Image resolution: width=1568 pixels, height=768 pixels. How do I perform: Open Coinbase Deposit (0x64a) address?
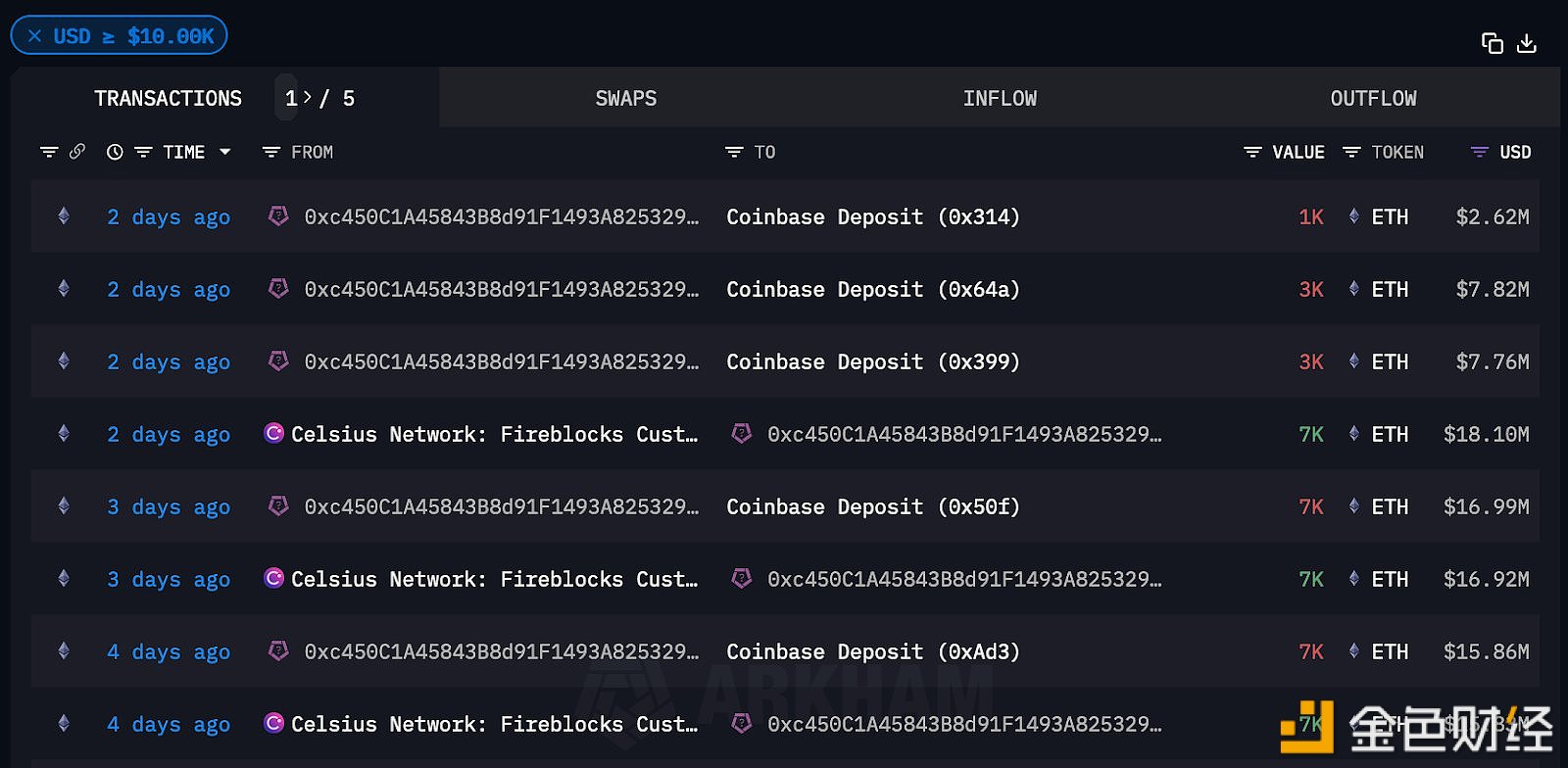pos(873,289)
